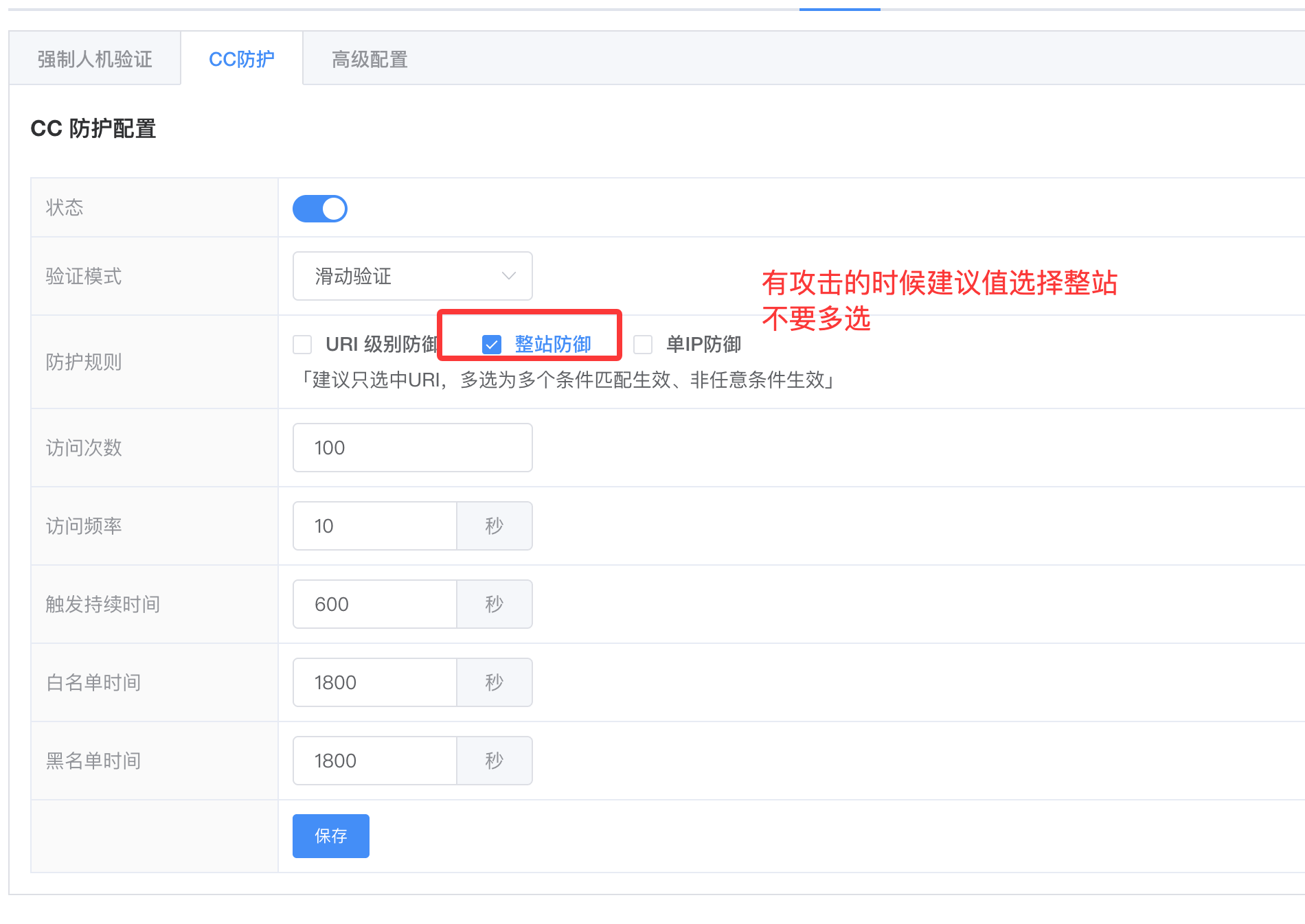Click the chevron arrow in the 验证模式 dropdown
The image size is (1305, 924).
click(508, 276)
